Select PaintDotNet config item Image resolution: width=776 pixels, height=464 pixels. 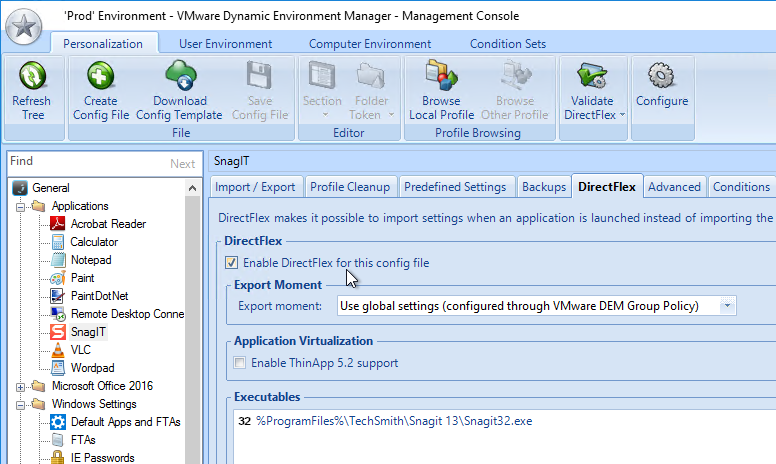[99, 296]
